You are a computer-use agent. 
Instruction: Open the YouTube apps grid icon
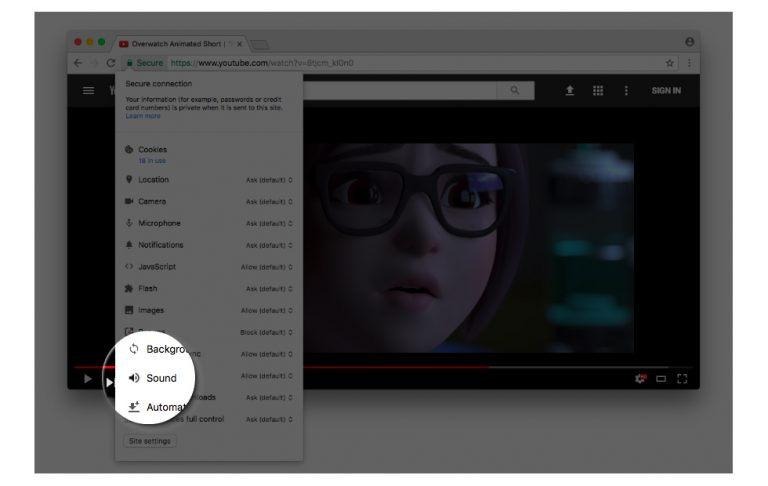click(598, 90)
